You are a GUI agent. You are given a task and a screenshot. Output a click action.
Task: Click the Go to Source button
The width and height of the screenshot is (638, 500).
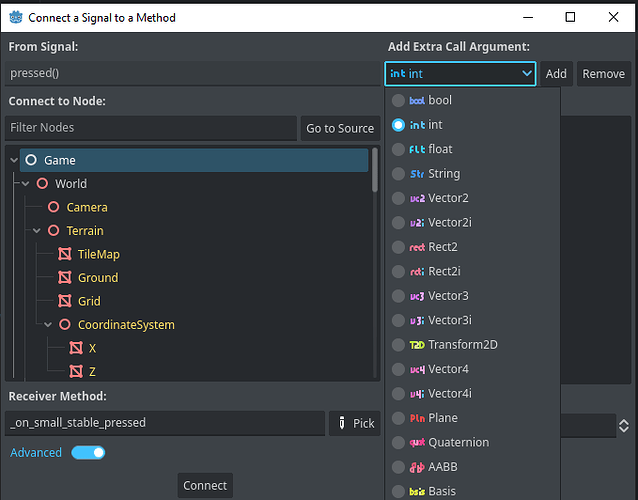pyautogui.click(x=340, y=128)
